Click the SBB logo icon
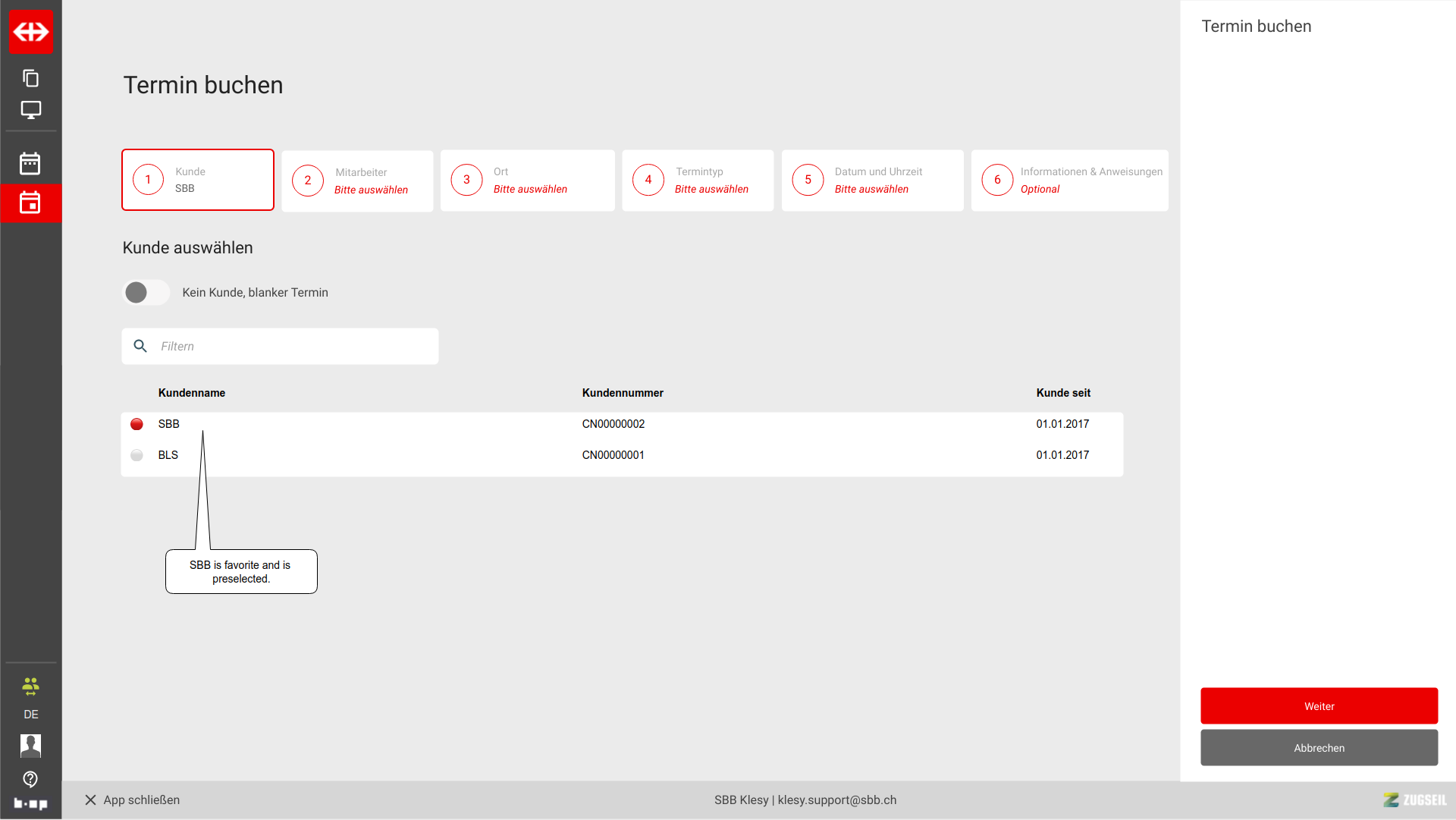The height and width of the screenshot is (820, 1456). [31, 32]
